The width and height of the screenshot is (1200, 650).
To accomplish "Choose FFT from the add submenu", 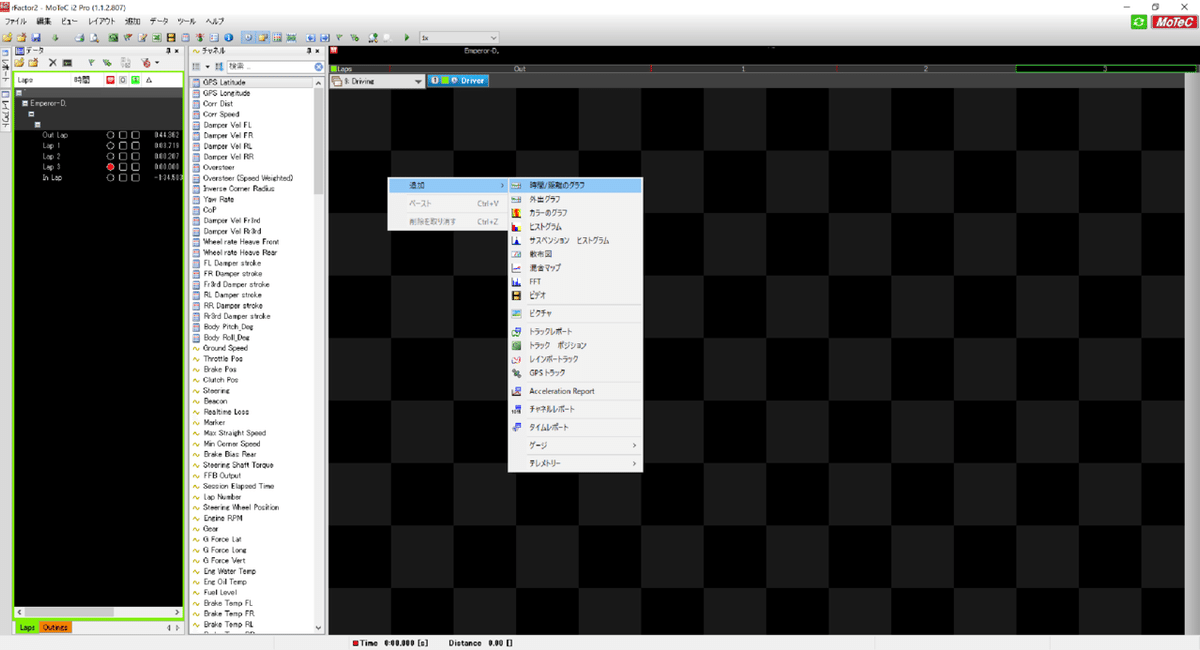I will [575, 282].
